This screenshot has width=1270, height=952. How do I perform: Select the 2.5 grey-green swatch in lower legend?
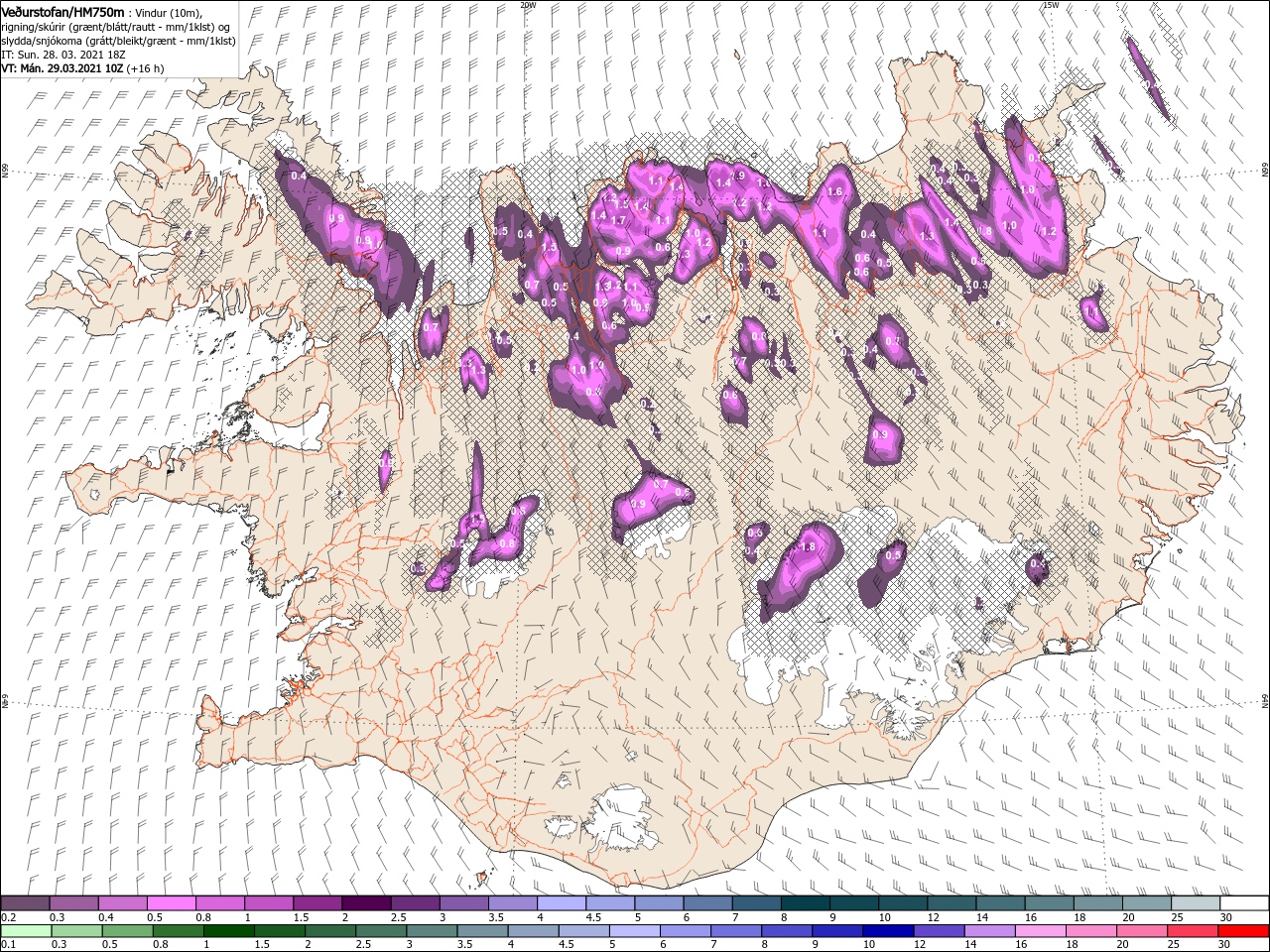[381, 930]
